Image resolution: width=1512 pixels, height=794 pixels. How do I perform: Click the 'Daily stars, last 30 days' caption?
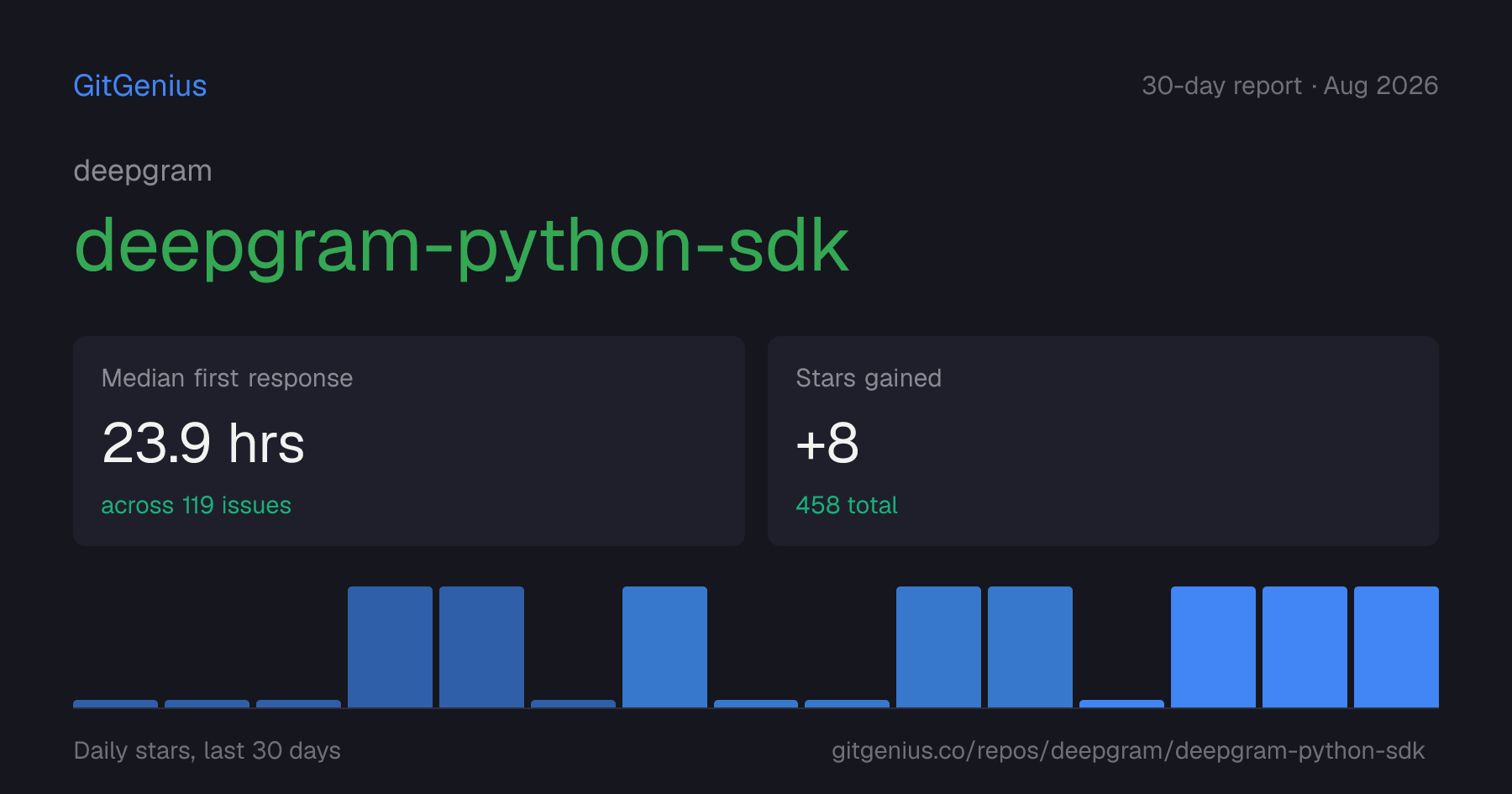coord(207,750)
